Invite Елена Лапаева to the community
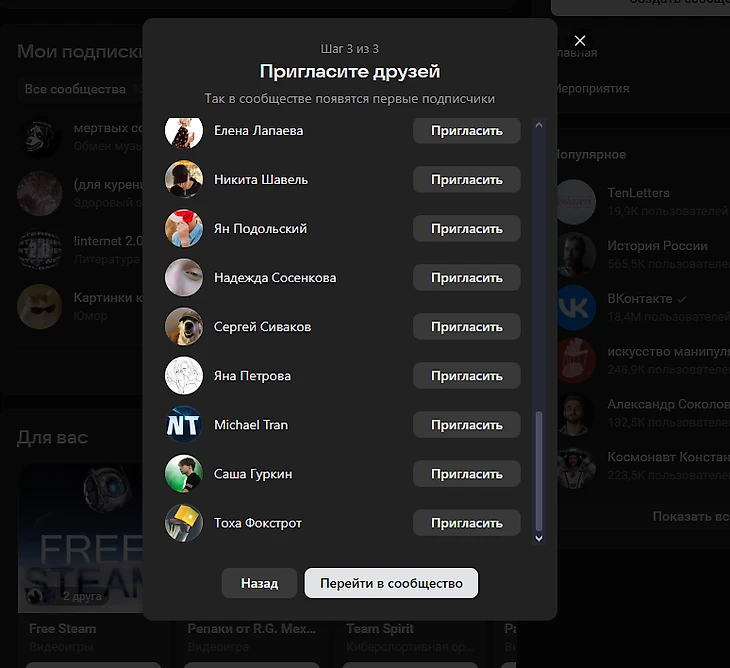The width and height of the screenshot is (730, 668). click(466, 131)
